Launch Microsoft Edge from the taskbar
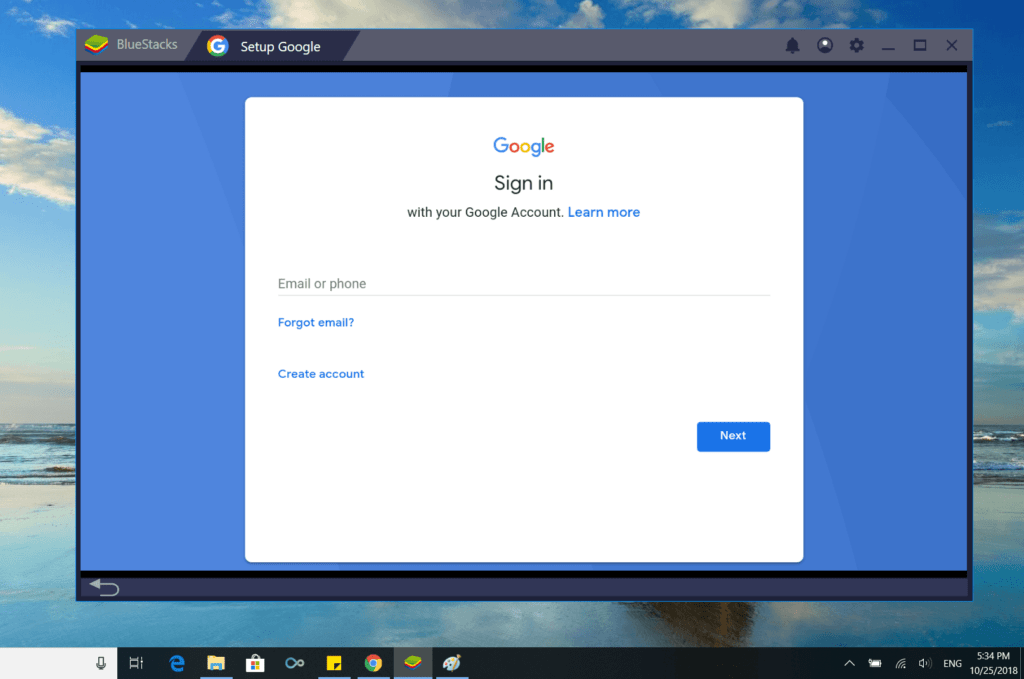This screenshot has width=1024, height=679. pos(177,663)
